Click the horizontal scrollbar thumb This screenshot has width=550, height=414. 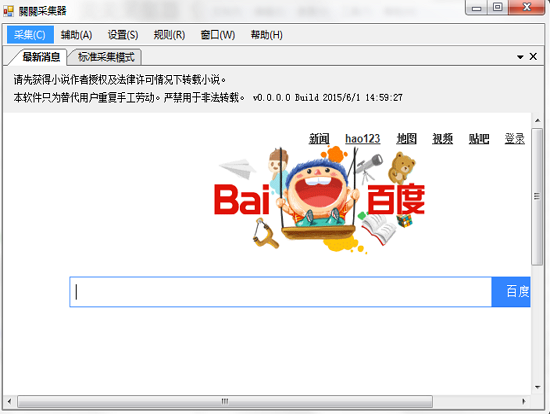pyautogui.click(x=225, y=401)
